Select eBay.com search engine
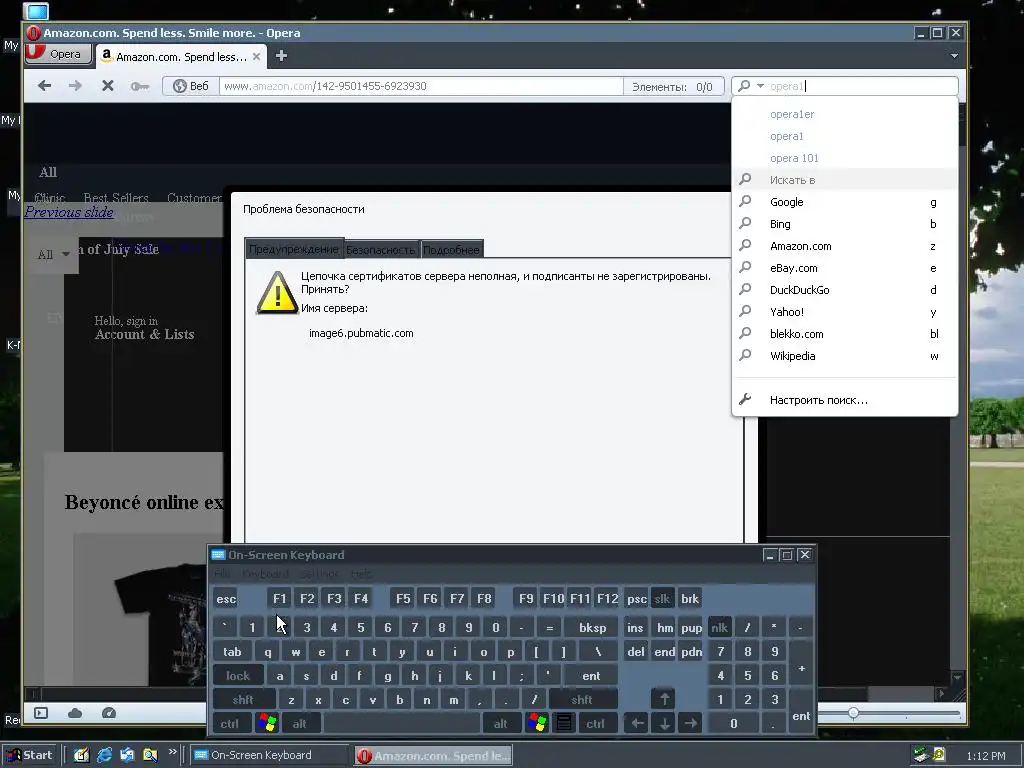The width and height of the screenshot is (1024, 768). (845, 268)
